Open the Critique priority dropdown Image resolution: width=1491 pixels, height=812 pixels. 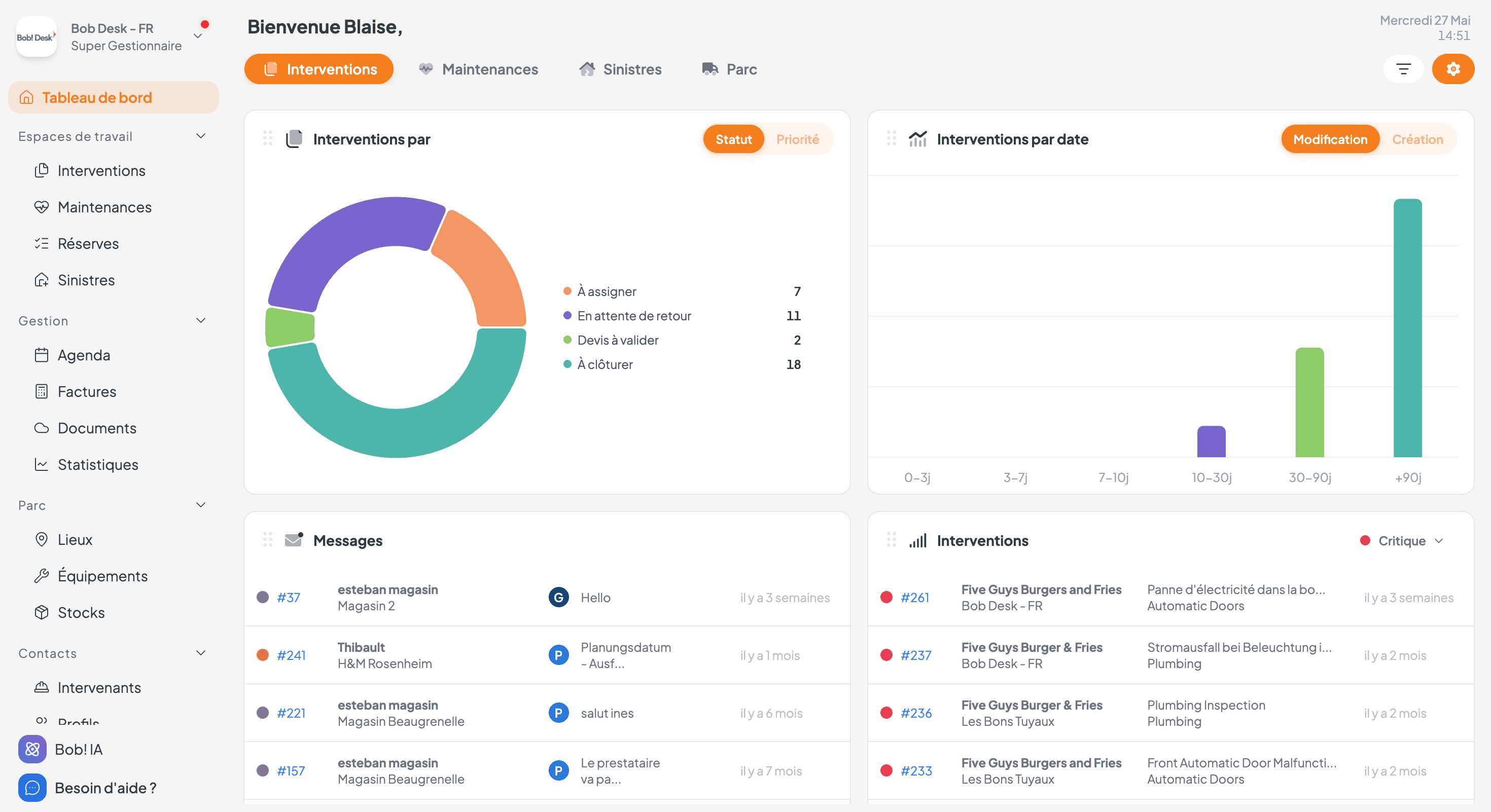pos(1402,541)
